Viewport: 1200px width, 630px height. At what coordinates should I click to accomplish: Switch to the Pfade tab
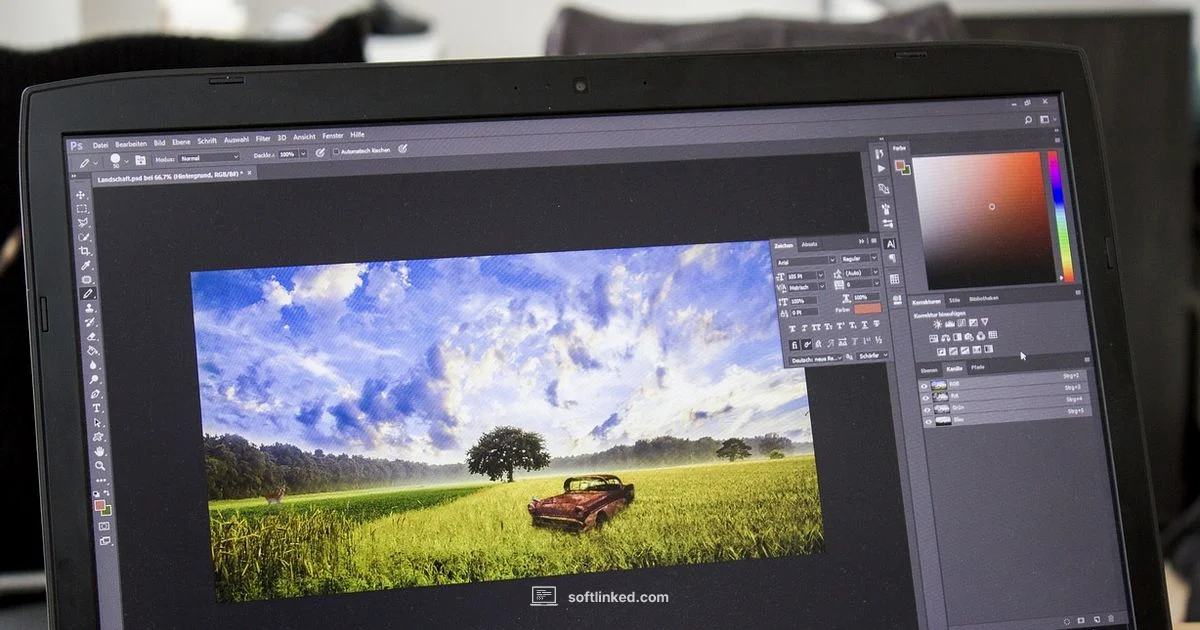pyautogui.click(x=977, y=367)
